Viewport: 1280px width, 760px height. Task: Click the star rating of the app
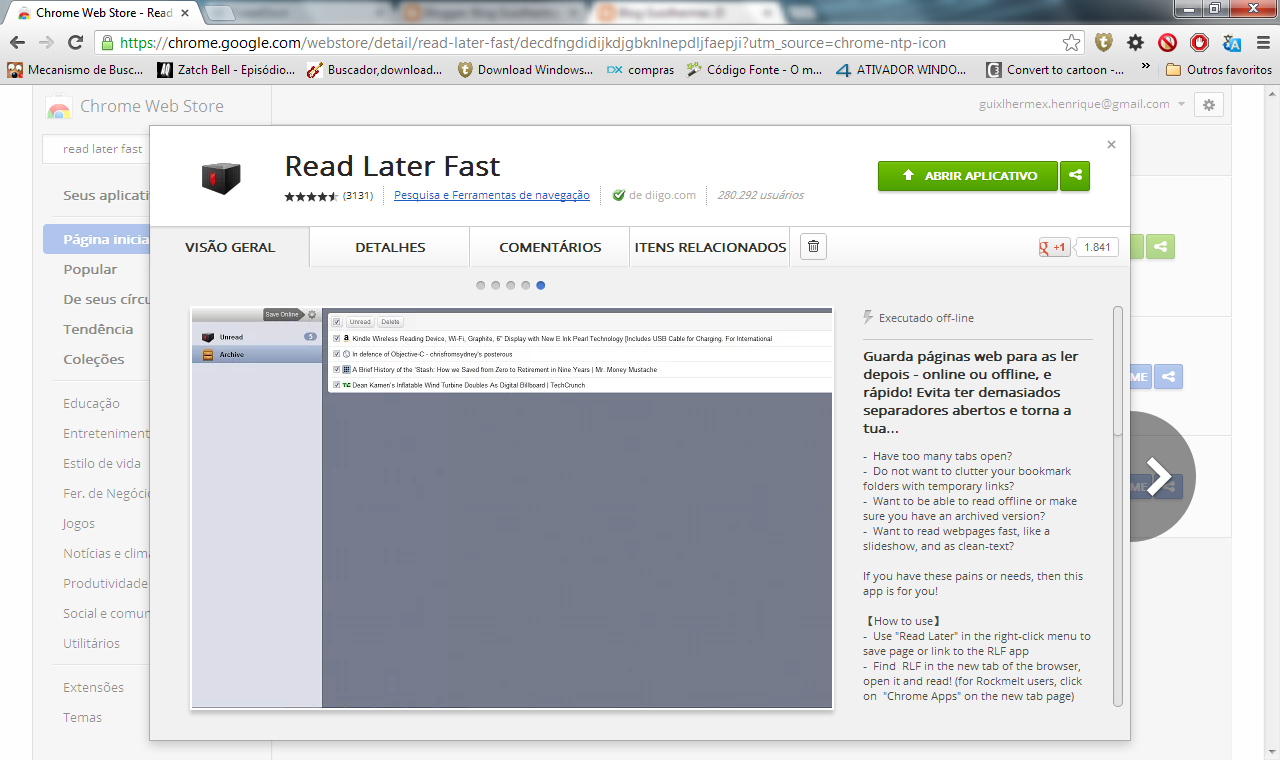pos(311,196)
